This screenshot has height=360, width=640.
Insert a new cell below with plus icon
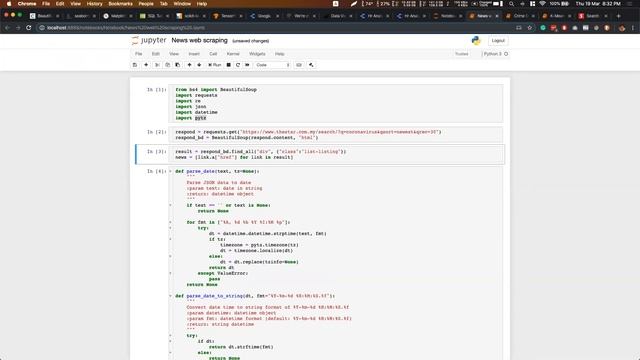tap(146, 65)
